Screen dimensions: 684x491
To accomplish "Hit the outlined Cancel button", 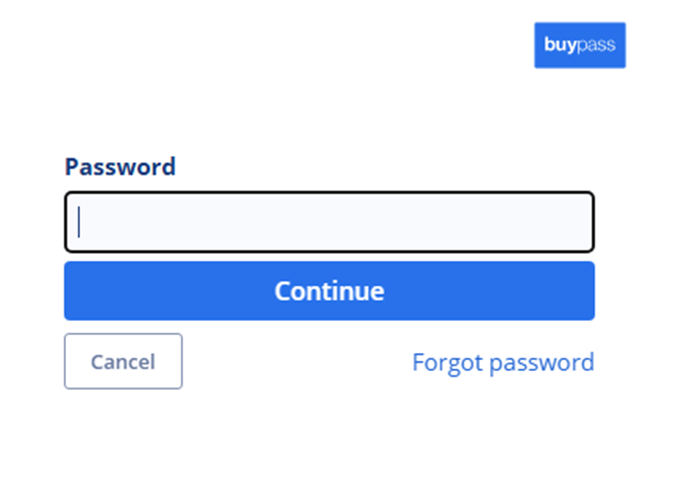I will coord(123,361).
